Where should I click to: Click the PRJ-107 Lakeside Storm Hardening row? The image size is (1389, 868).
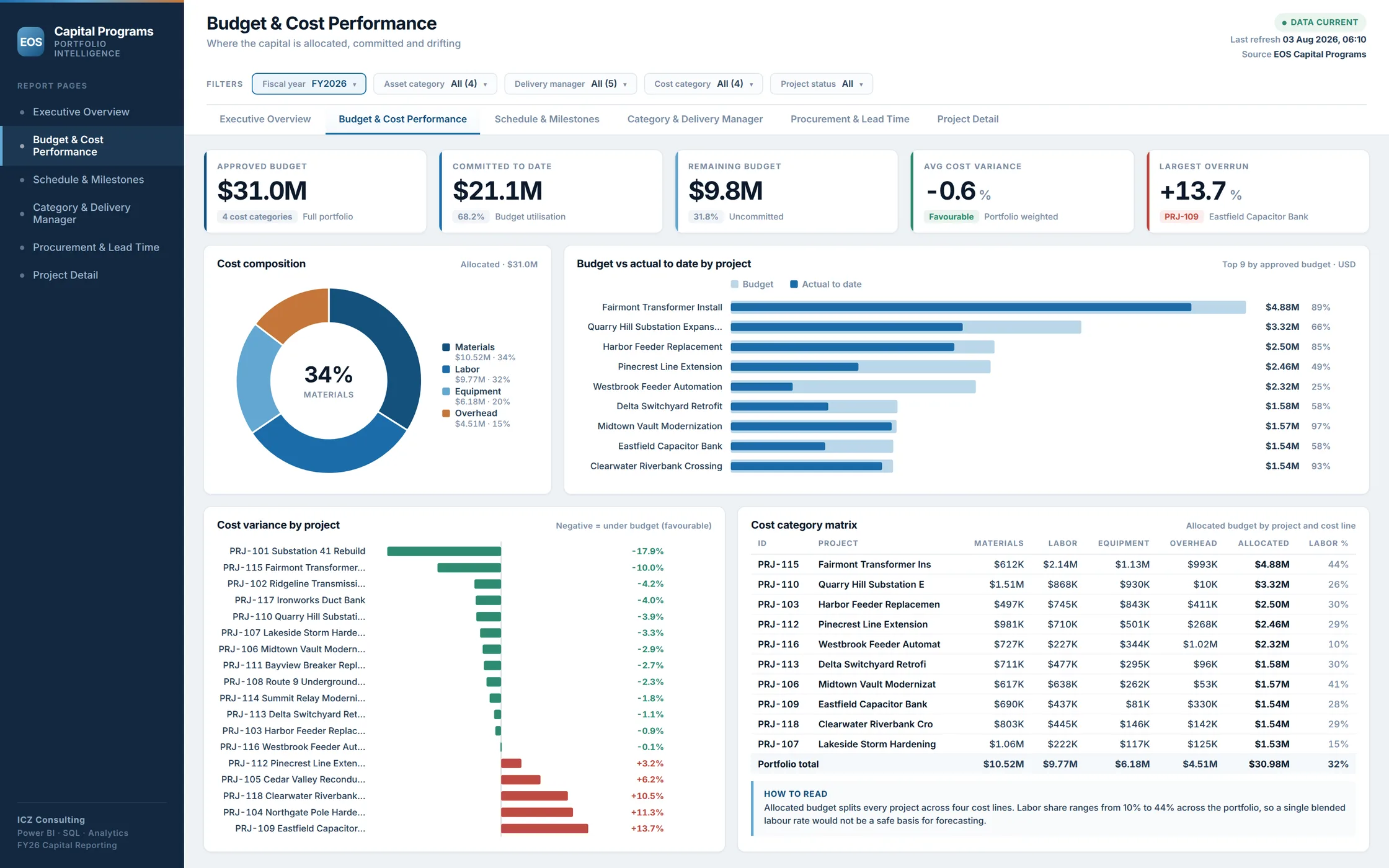point(1053,744)
